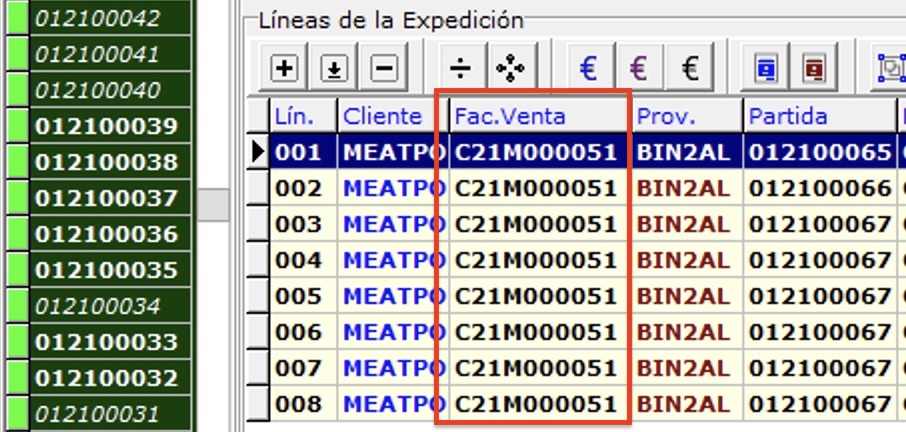Click Fac.Venta cell in line 004
The width and height of the screenshot is (906, 432).
point(536,260)
